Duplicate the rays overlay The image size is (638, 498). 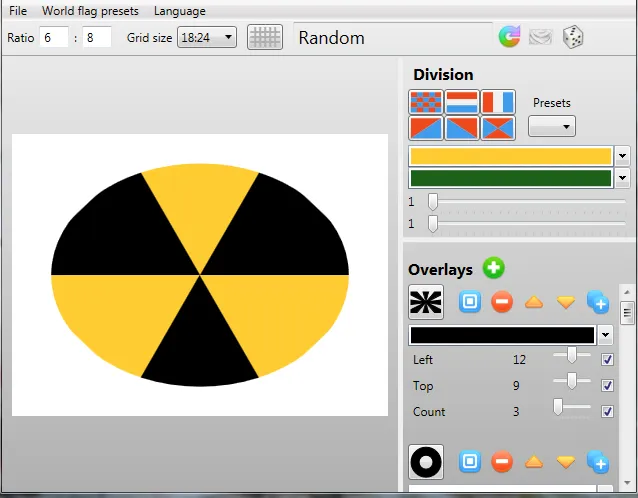[598, 302]
